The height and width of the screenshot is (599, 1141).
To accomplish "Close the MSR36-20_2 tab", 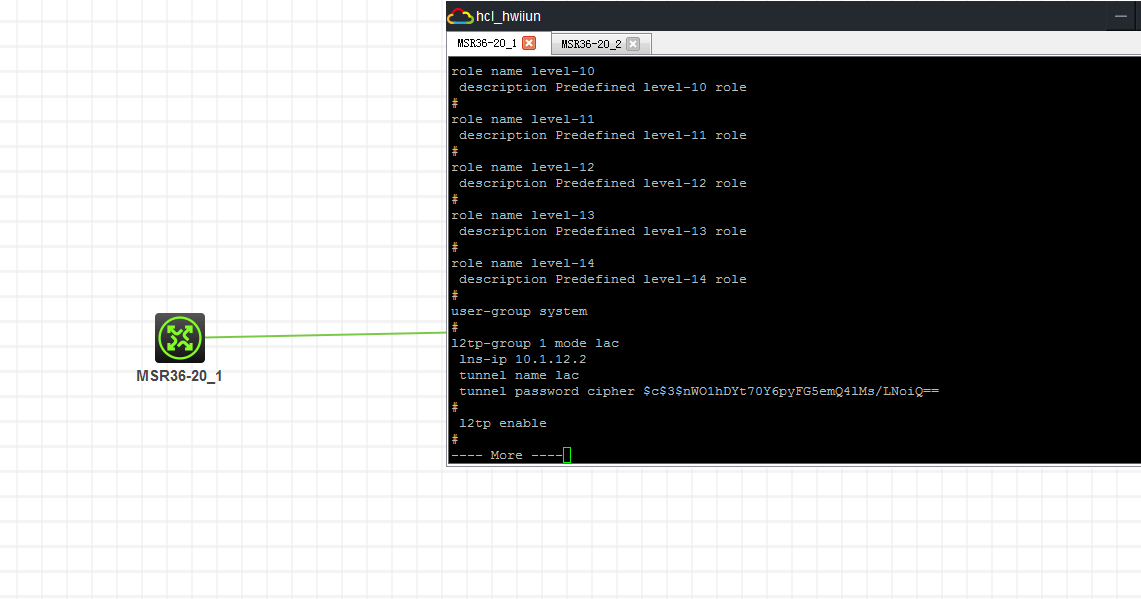I will (633, 44).
